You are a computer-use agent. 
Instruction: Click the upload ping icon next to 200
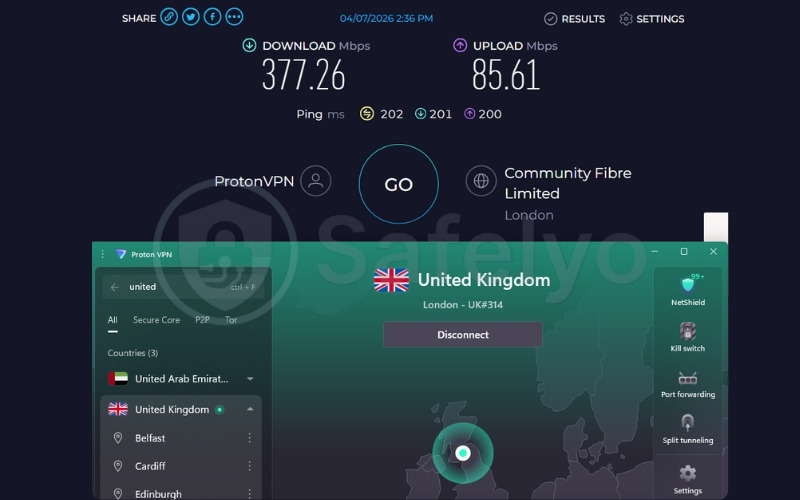469,113
